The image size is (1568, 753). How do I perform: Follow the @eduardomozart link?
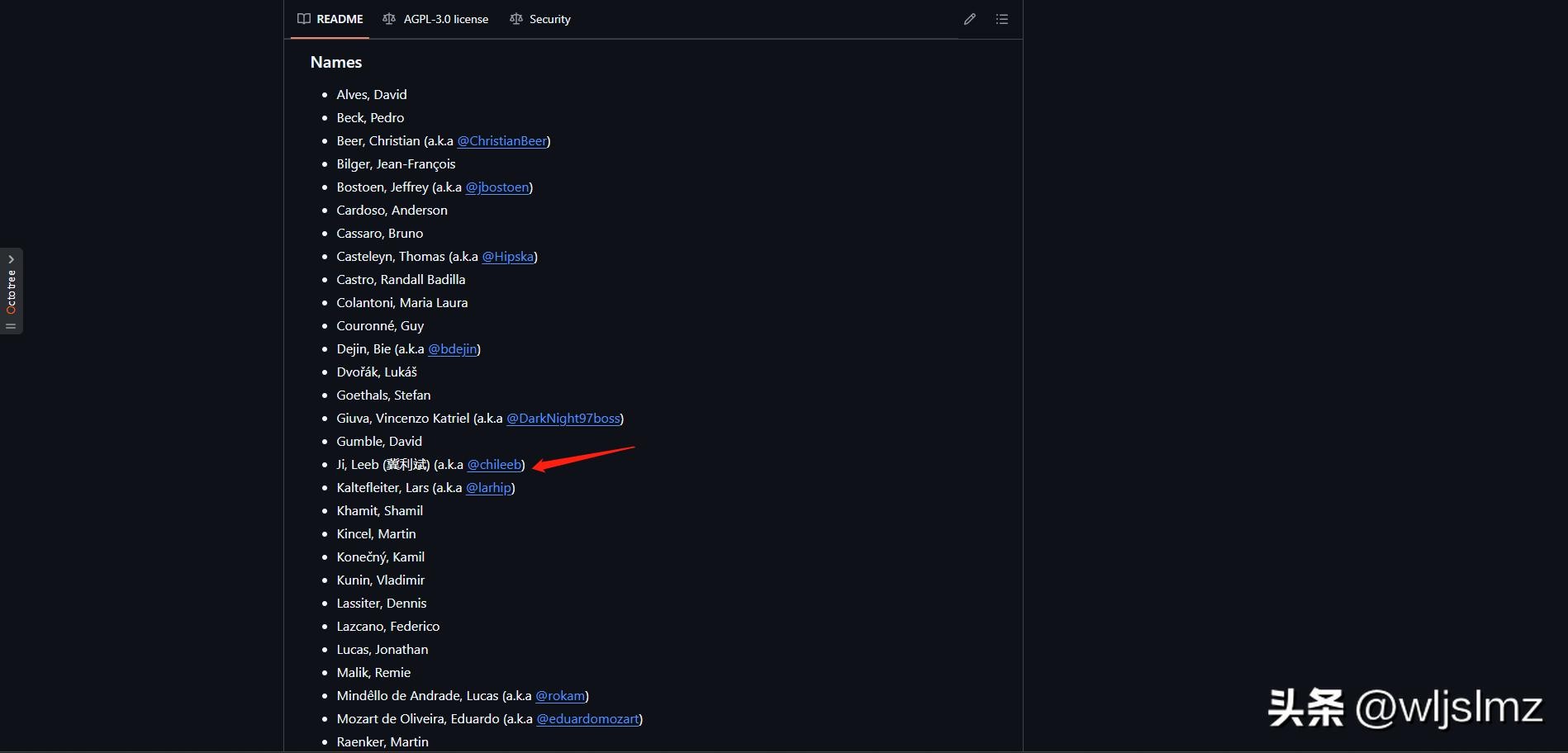pyautogui.click(x=587, y=719)
